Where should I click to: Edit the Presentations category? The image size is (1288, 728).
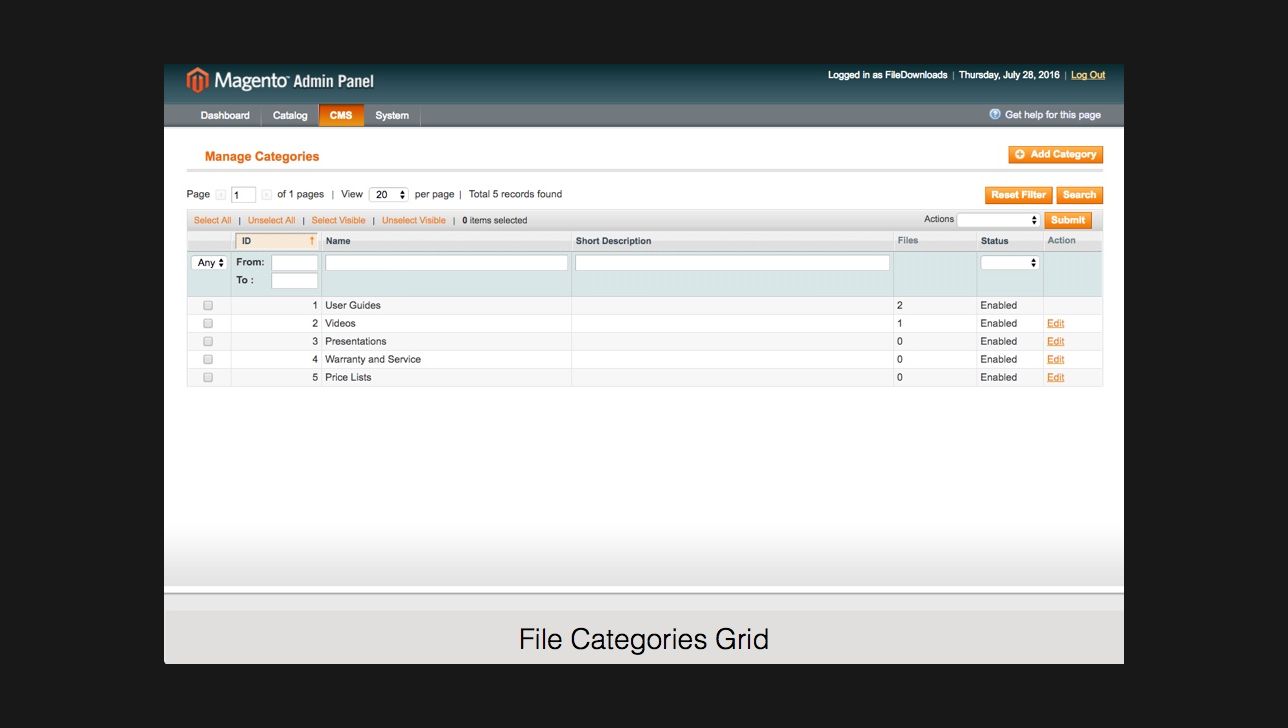pos(1055,341)
